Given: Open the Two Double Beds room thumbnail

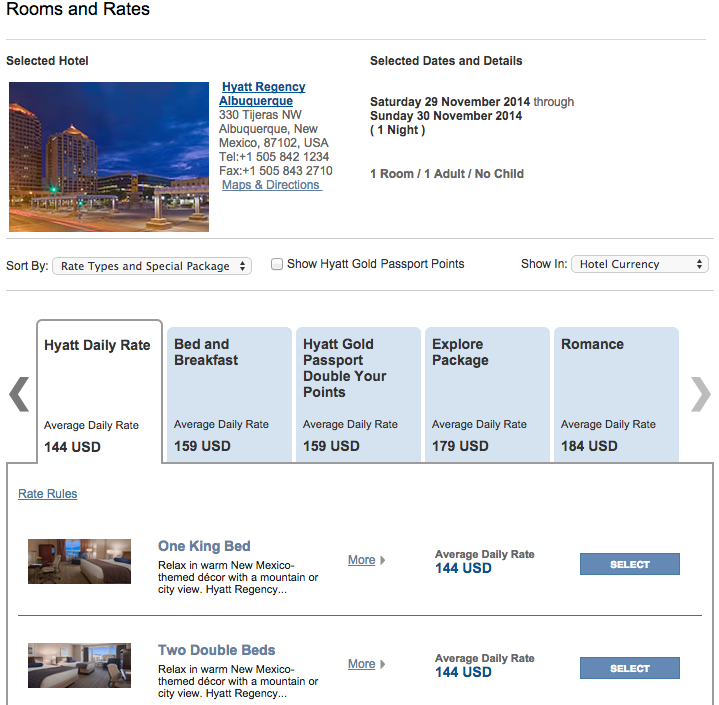Looking at the screenshot, I should tap(79, 666).
